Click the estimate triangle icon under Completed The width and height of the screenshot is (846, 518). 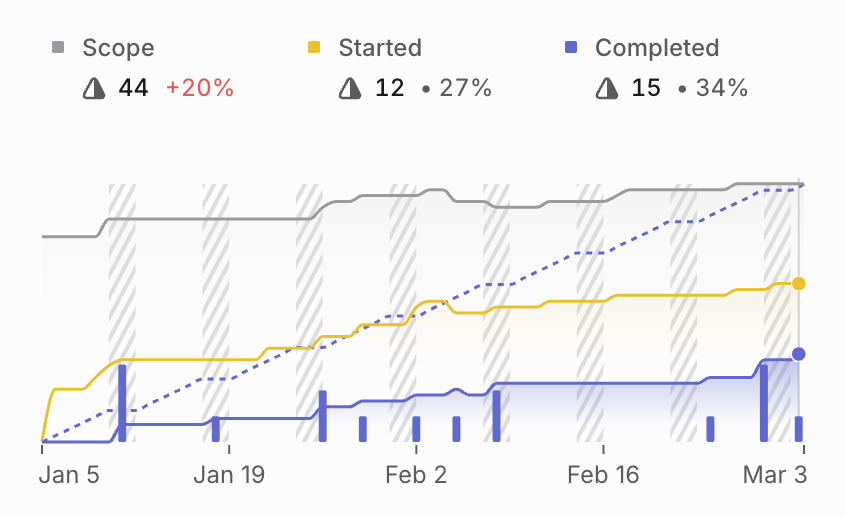tap(606, 88)
